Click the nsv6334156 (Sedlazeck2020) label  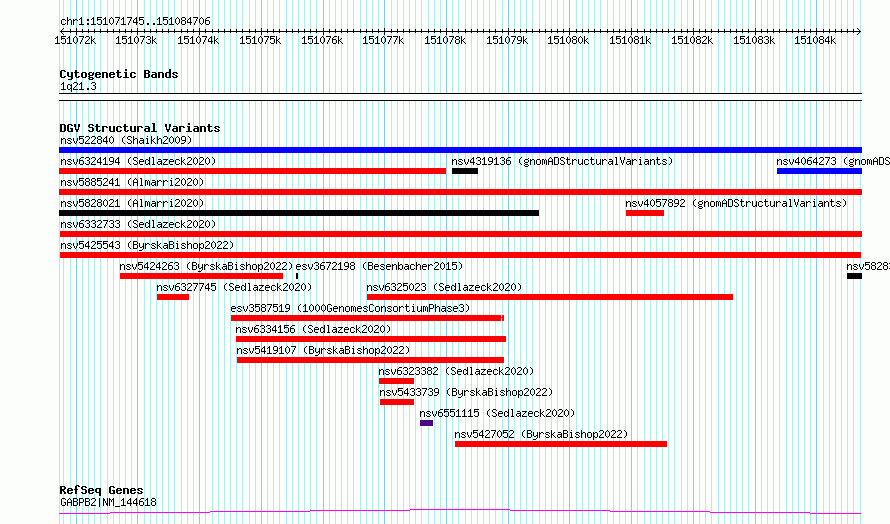(x=313, y=329)
